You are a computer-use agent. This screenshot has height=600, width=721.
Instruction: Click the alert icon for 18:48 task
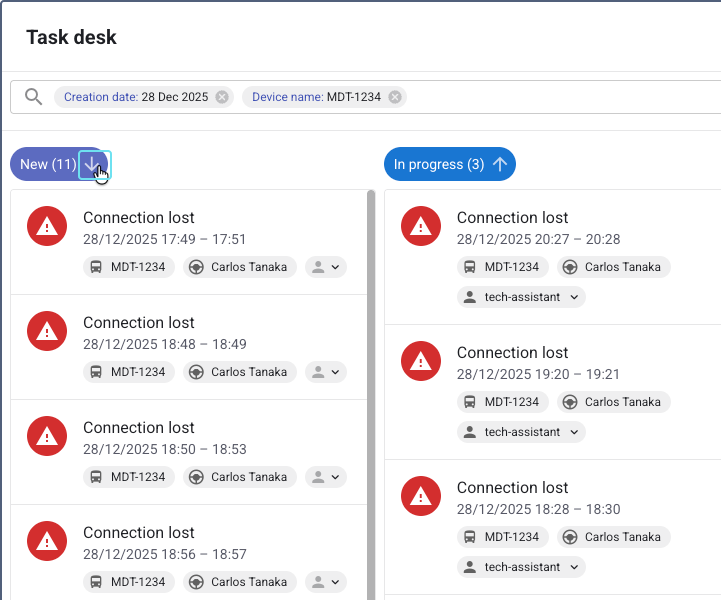(46, 332)
